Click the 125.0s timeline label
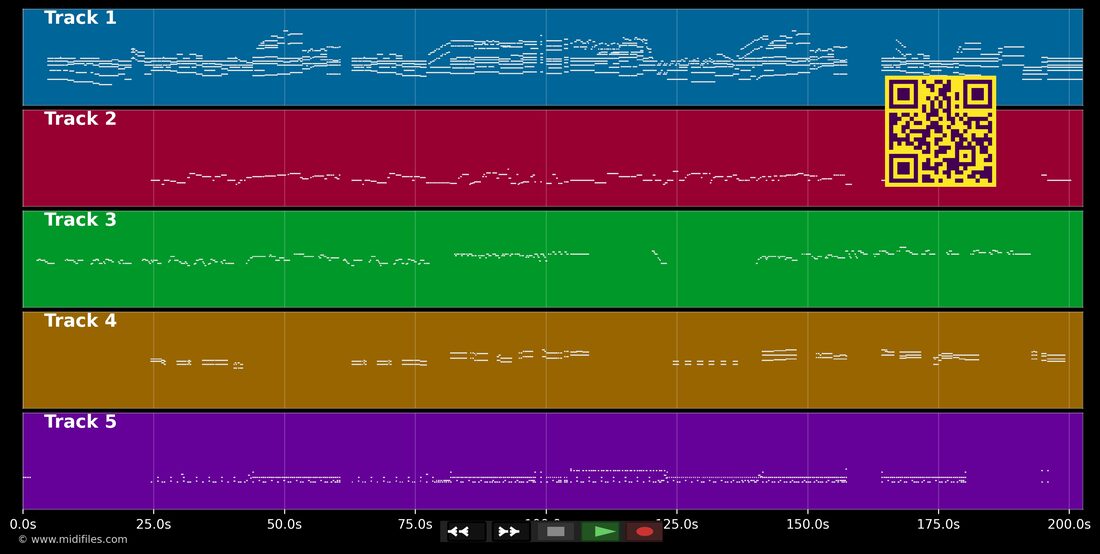The height and width of the screenshot is (554, 1100). [x=677, y=525]
